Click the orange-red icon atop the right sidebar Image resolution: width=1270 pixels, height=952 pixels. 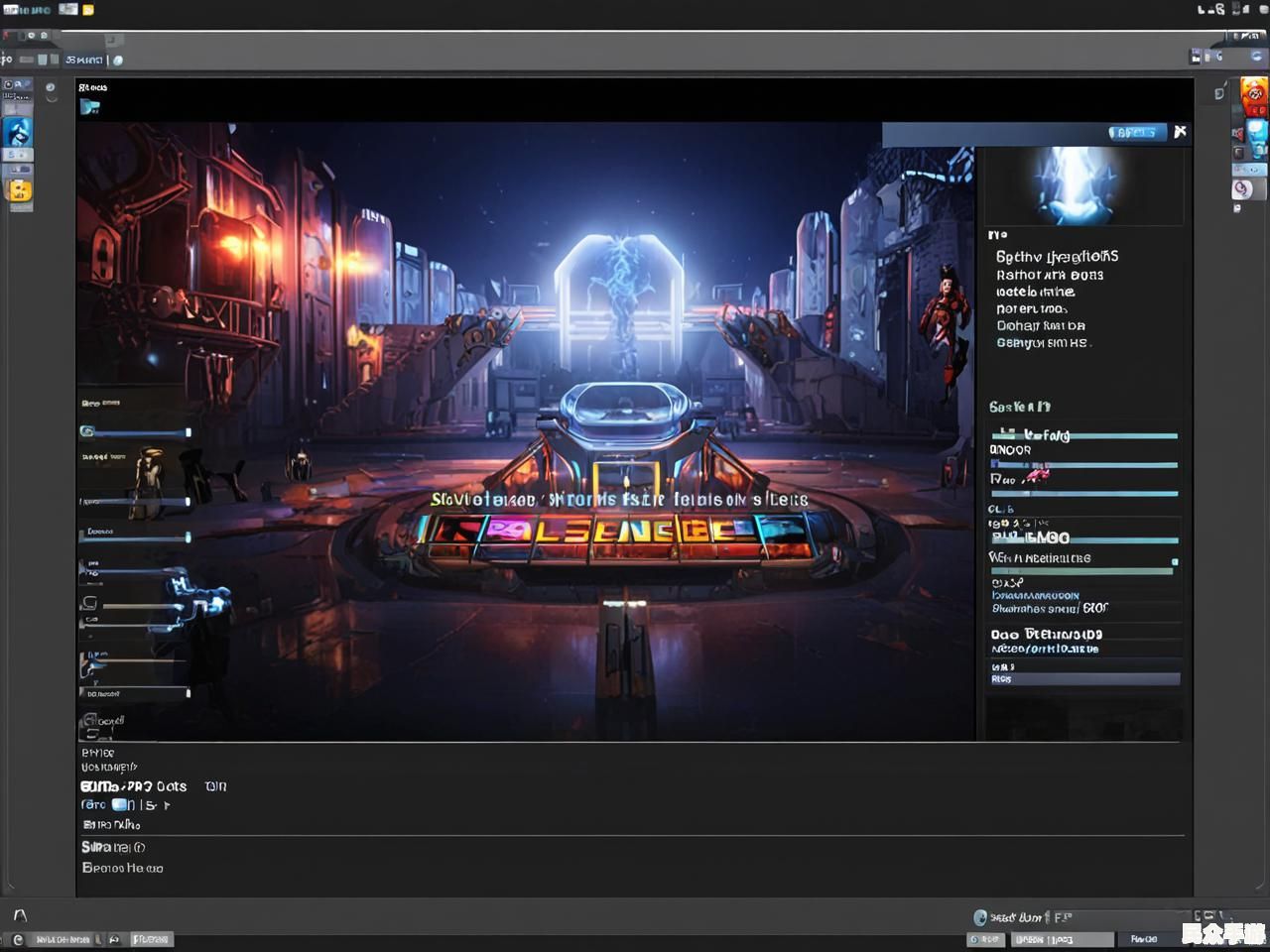(1254, 97)
